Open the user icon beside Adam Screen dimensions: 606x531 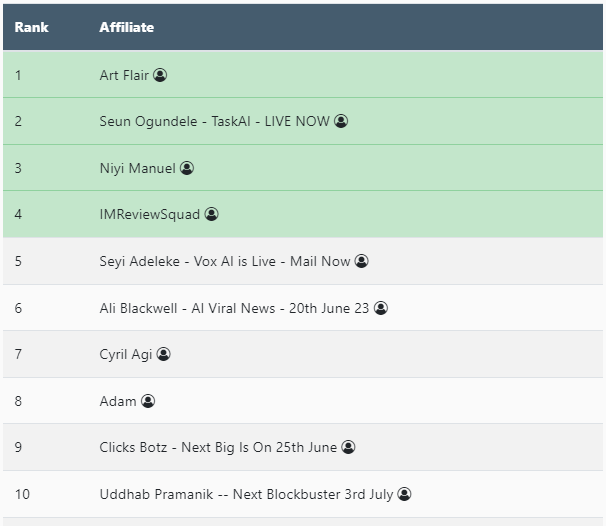pos(148,401)
